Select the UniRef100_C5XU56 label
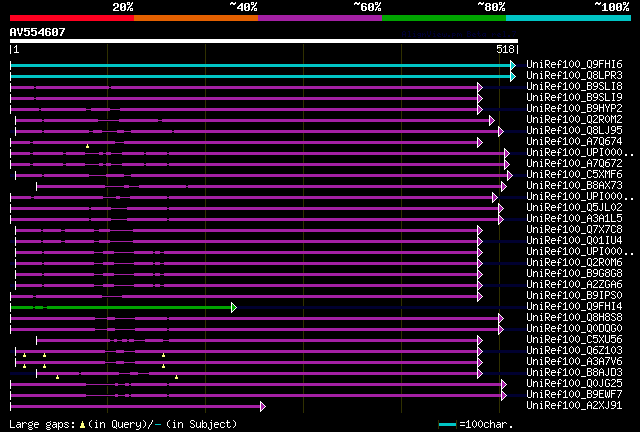Image resolution: width=640 pixels, height=432 pixels. click(574, 340)
